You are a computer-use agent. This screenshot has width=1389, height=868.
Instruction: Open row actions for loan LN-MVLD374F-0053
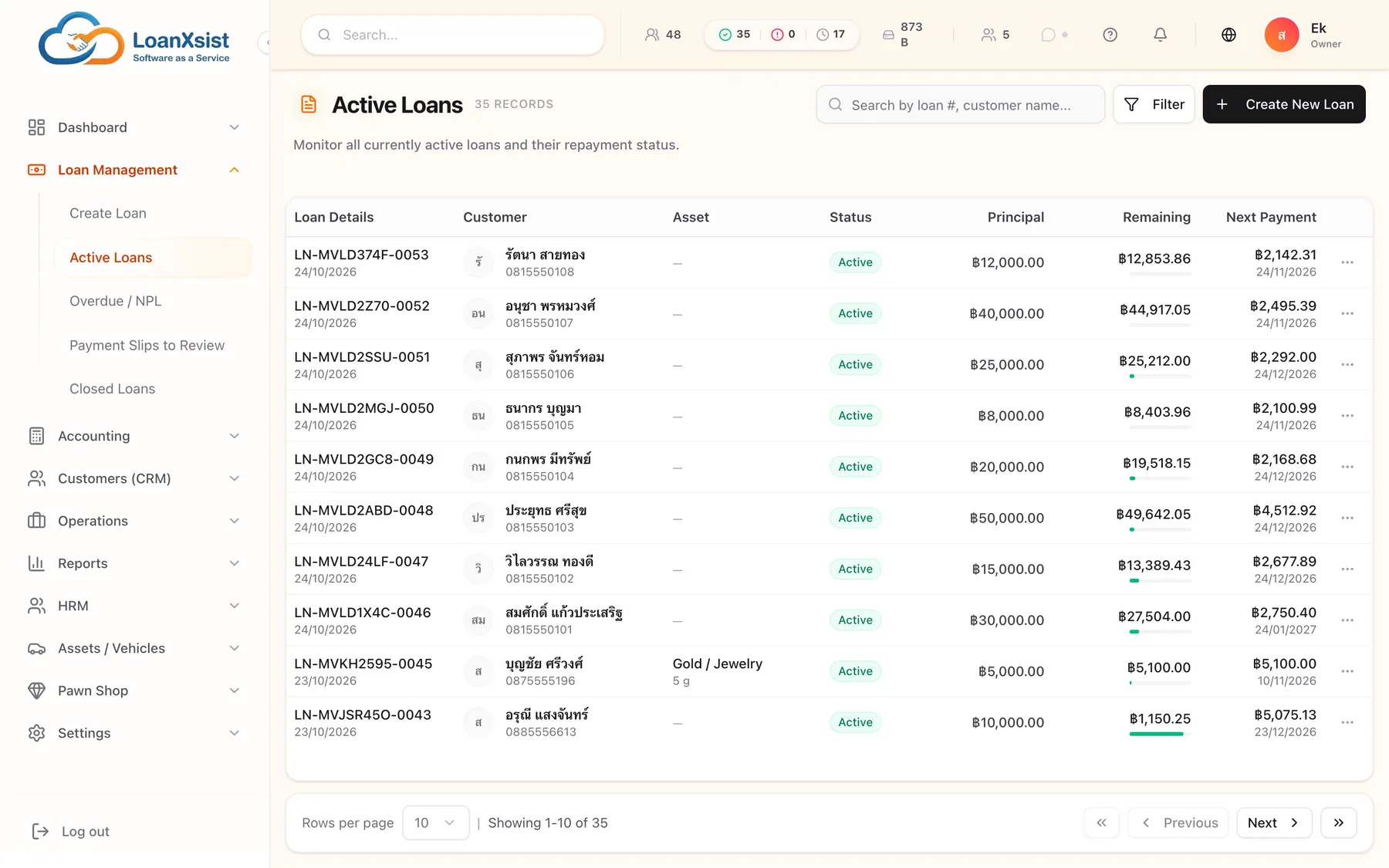(1347, 262)
